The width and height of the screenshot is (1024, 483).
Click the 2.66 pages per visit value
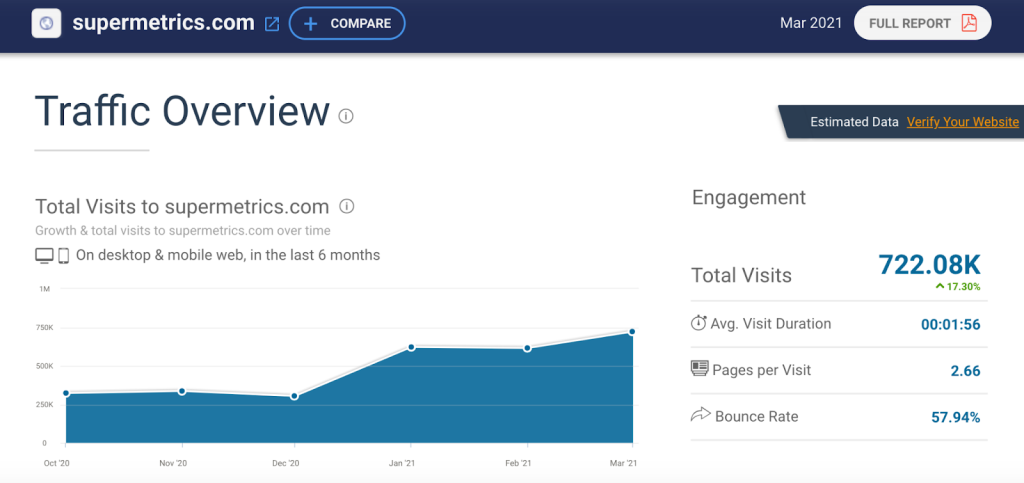[x=965, y=371]
